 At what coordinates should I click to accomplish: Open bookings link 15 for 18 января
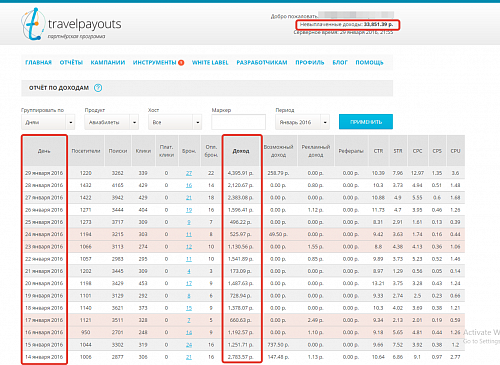pyautogui.click(x=189, y=308)
